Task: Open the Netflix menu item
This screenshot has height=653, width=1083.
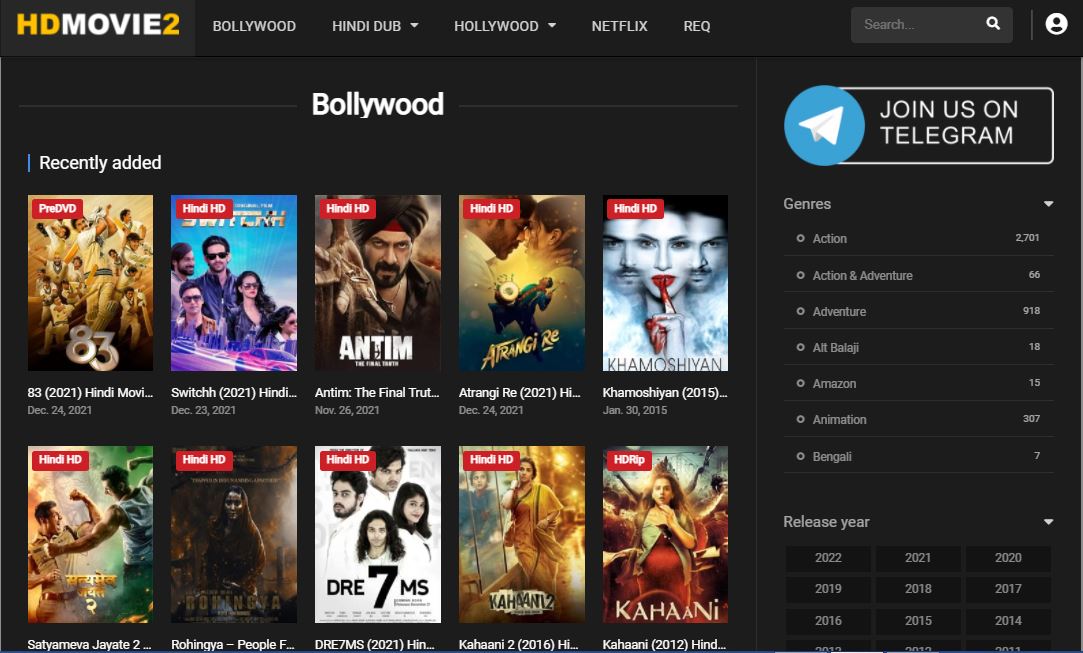Action: point(619,26)
